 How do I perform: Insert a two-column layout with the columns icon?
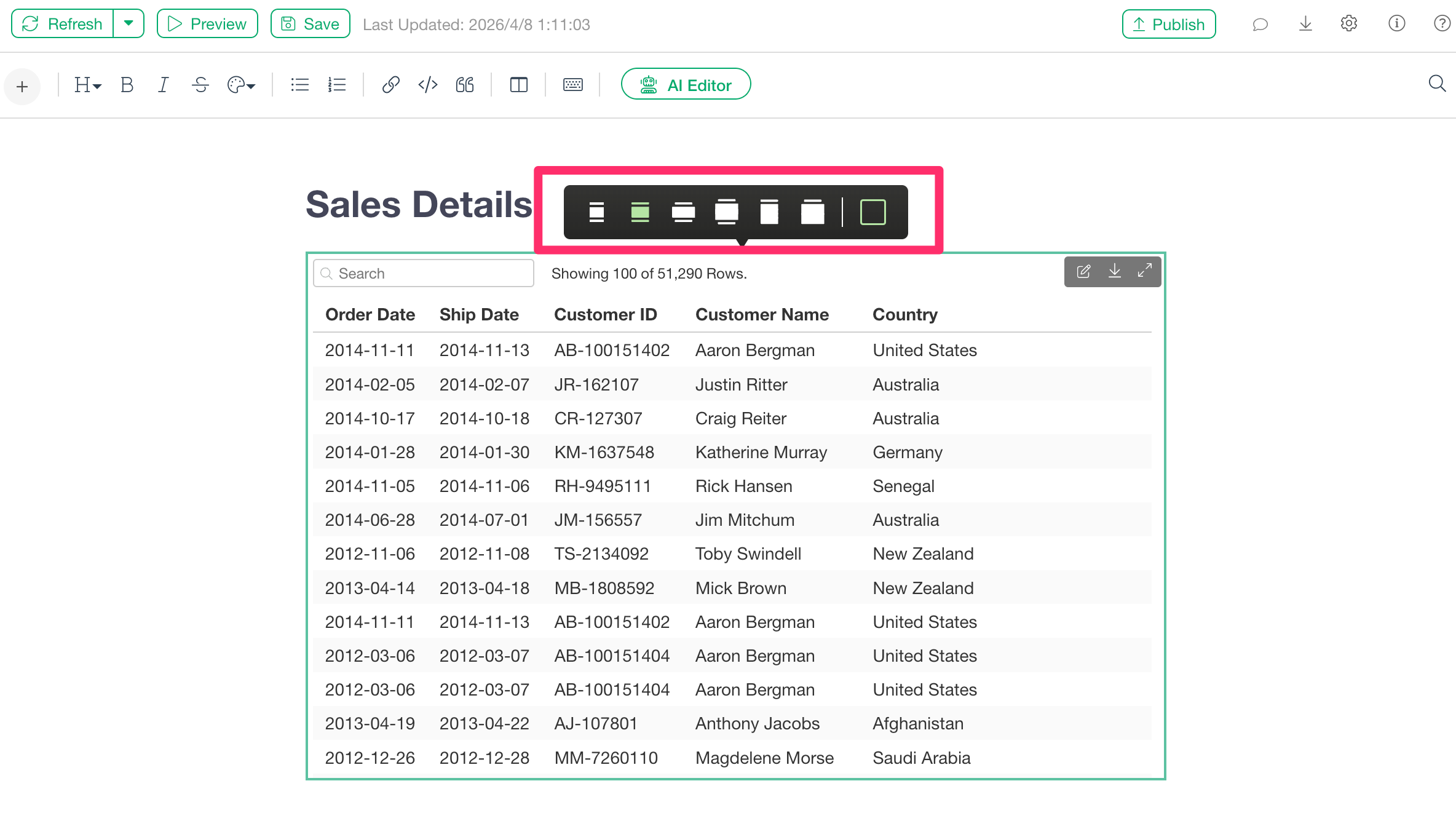coord(518,85)
